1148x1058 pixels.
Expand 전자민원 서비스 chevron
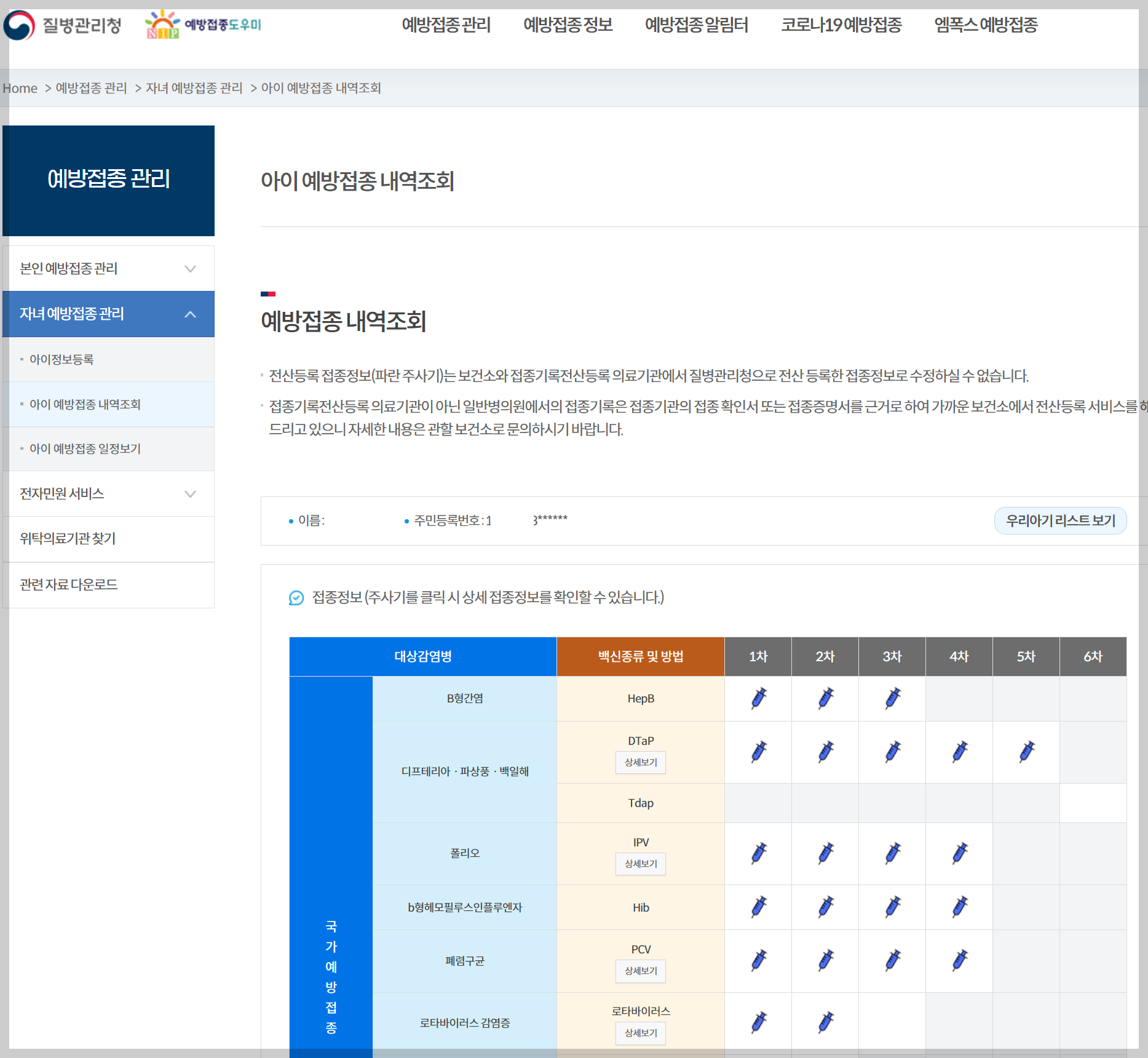pyautogui.click(x=191, y=494)
